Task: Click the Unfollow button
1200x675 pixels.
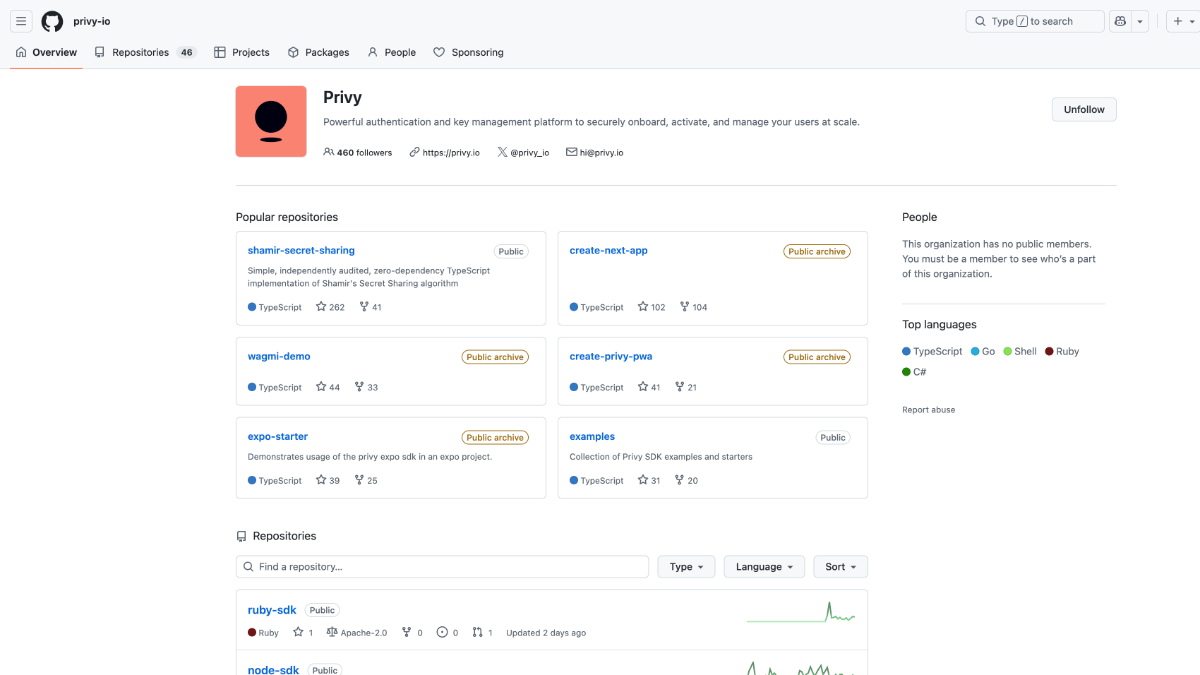Action: pos(1084,109)
